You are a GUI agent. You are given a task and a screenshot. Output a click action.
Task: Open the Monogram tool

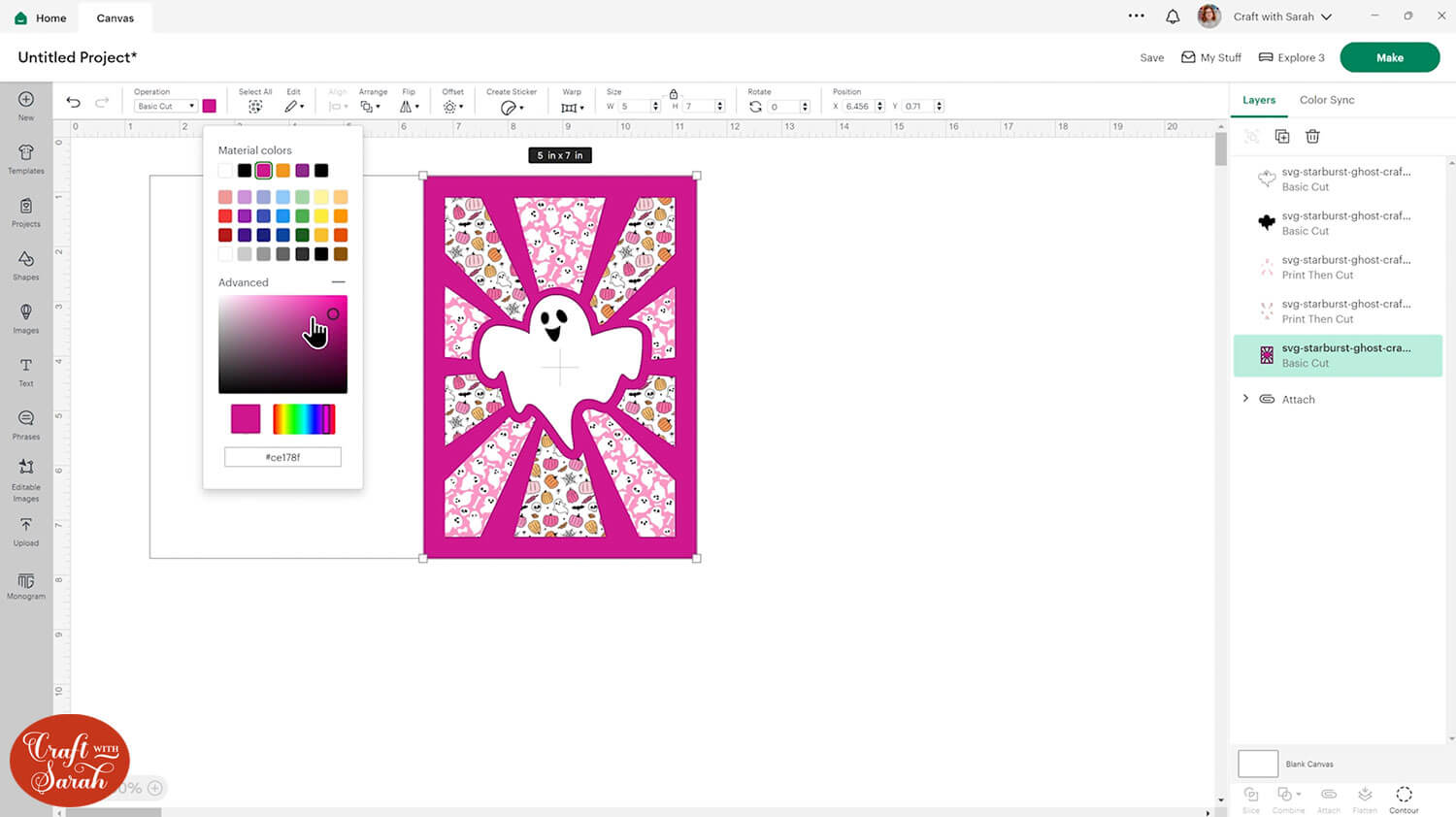tap(26, 585)
